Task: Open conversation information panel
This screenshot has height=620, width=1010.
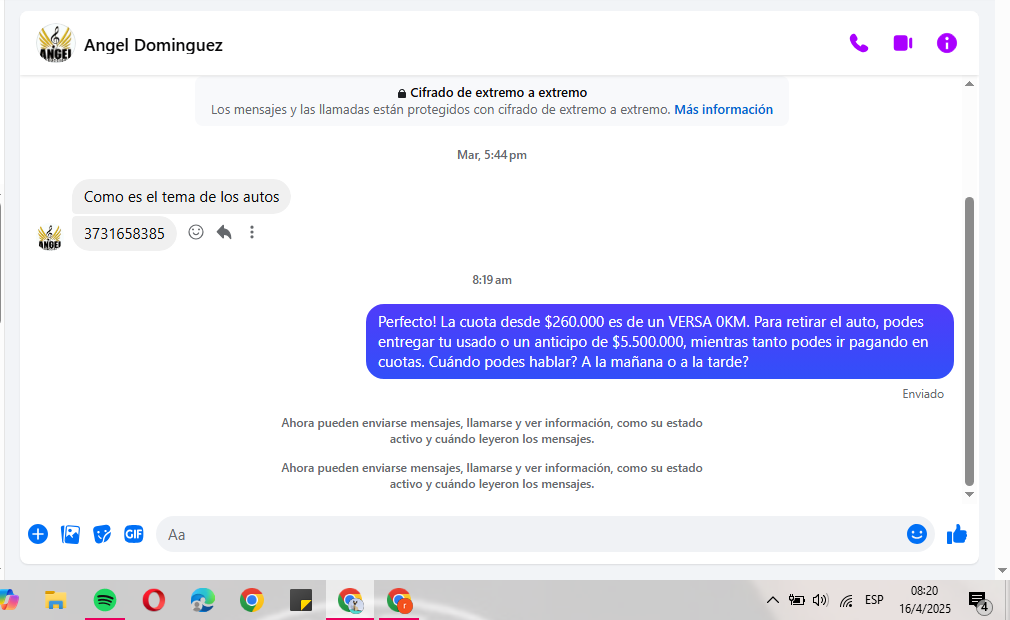Action: [946, 43]
